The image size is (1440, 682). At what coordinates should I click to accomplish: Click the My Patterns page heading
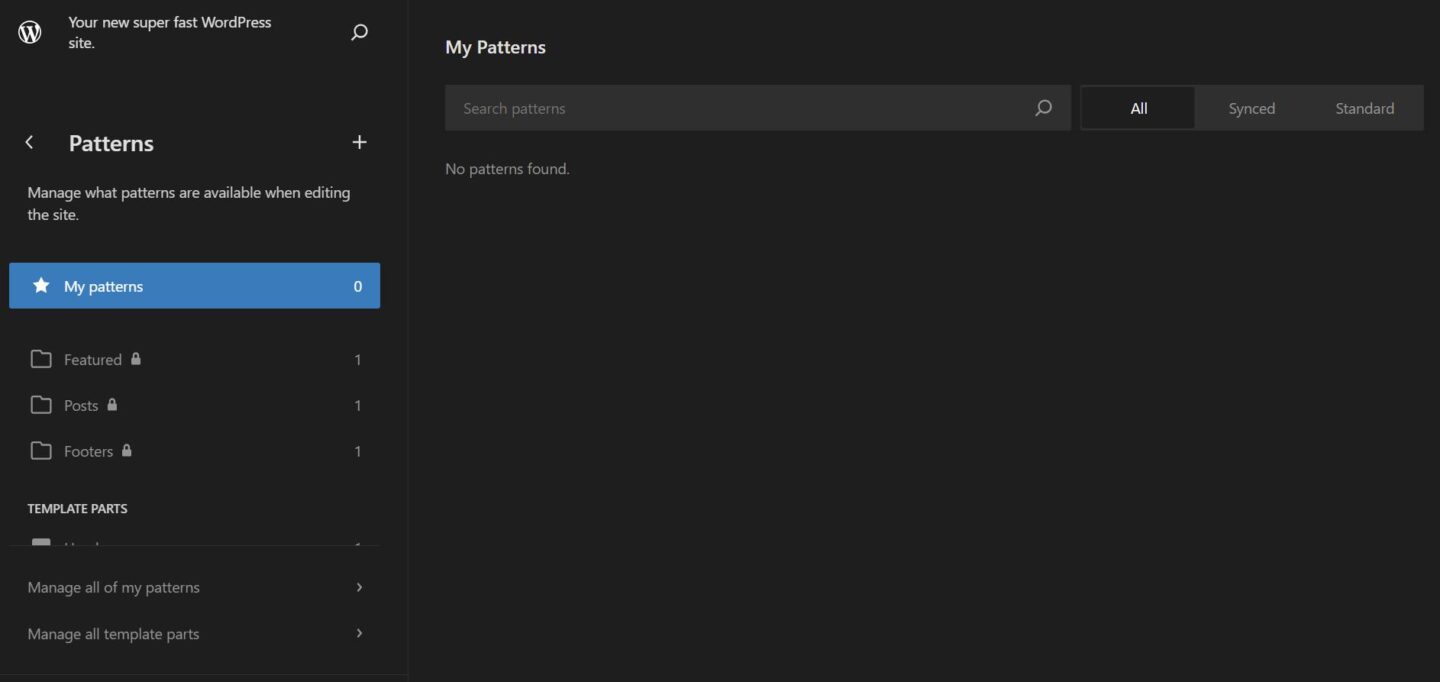495,47
